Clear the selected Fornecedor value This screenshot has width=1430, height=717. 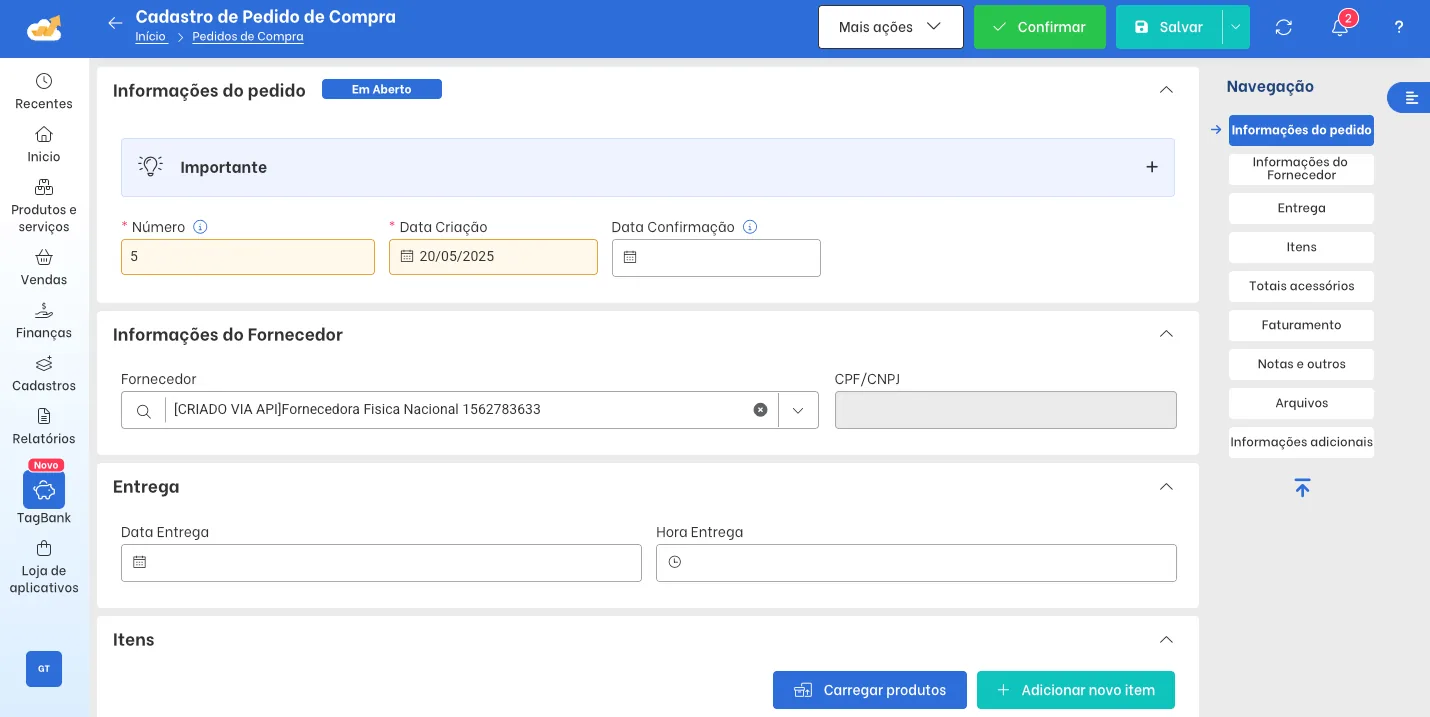coord(760,410)
